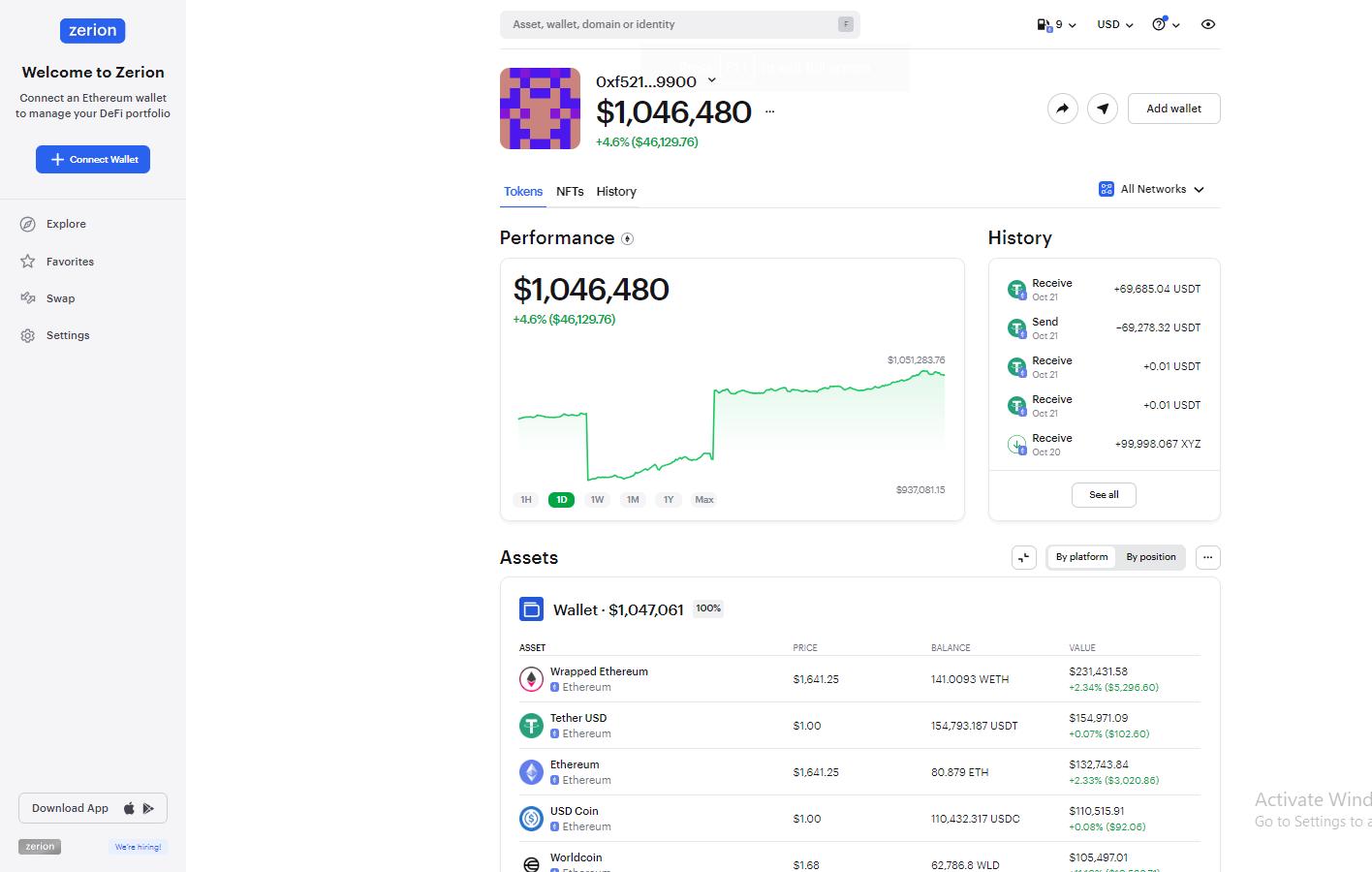Click the wallet pixel avatar image
This screenshot has height=872, width=1372.
click(x=540, y=109)
